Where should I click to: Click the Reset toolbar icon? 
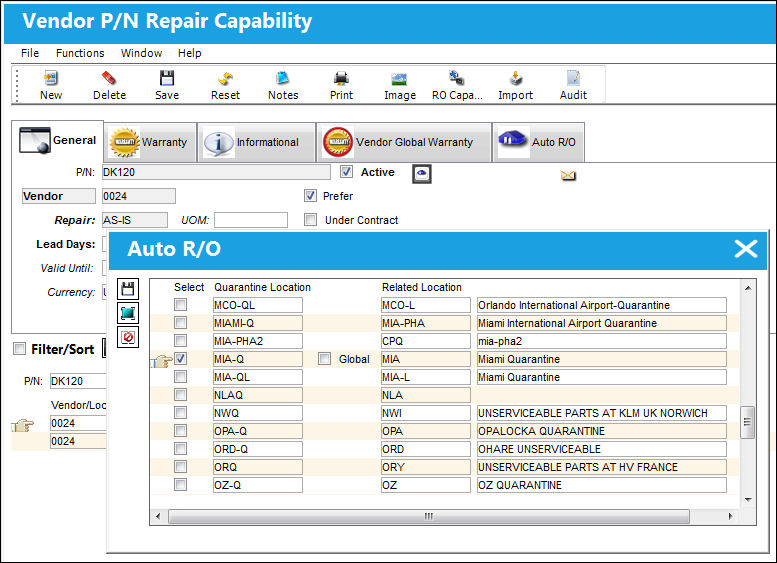tap(225, 85)
